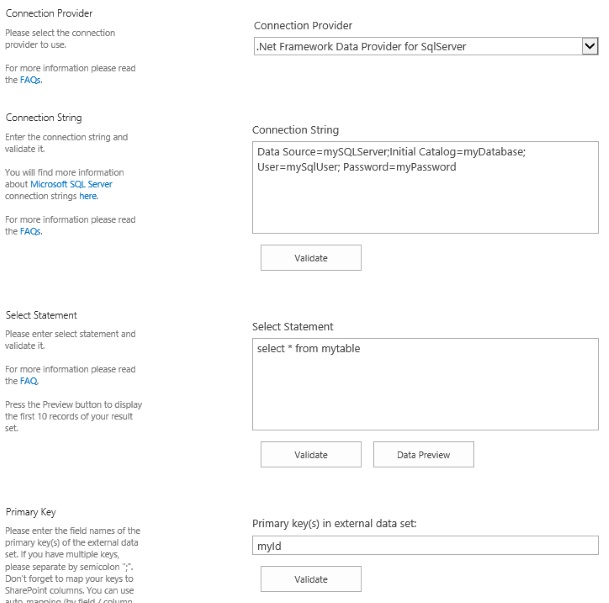This screenshot has width=609, height=603.
Task: Follow the Microsoft SQL Server link
Action: pyautogui.click(x=71, y=185)
